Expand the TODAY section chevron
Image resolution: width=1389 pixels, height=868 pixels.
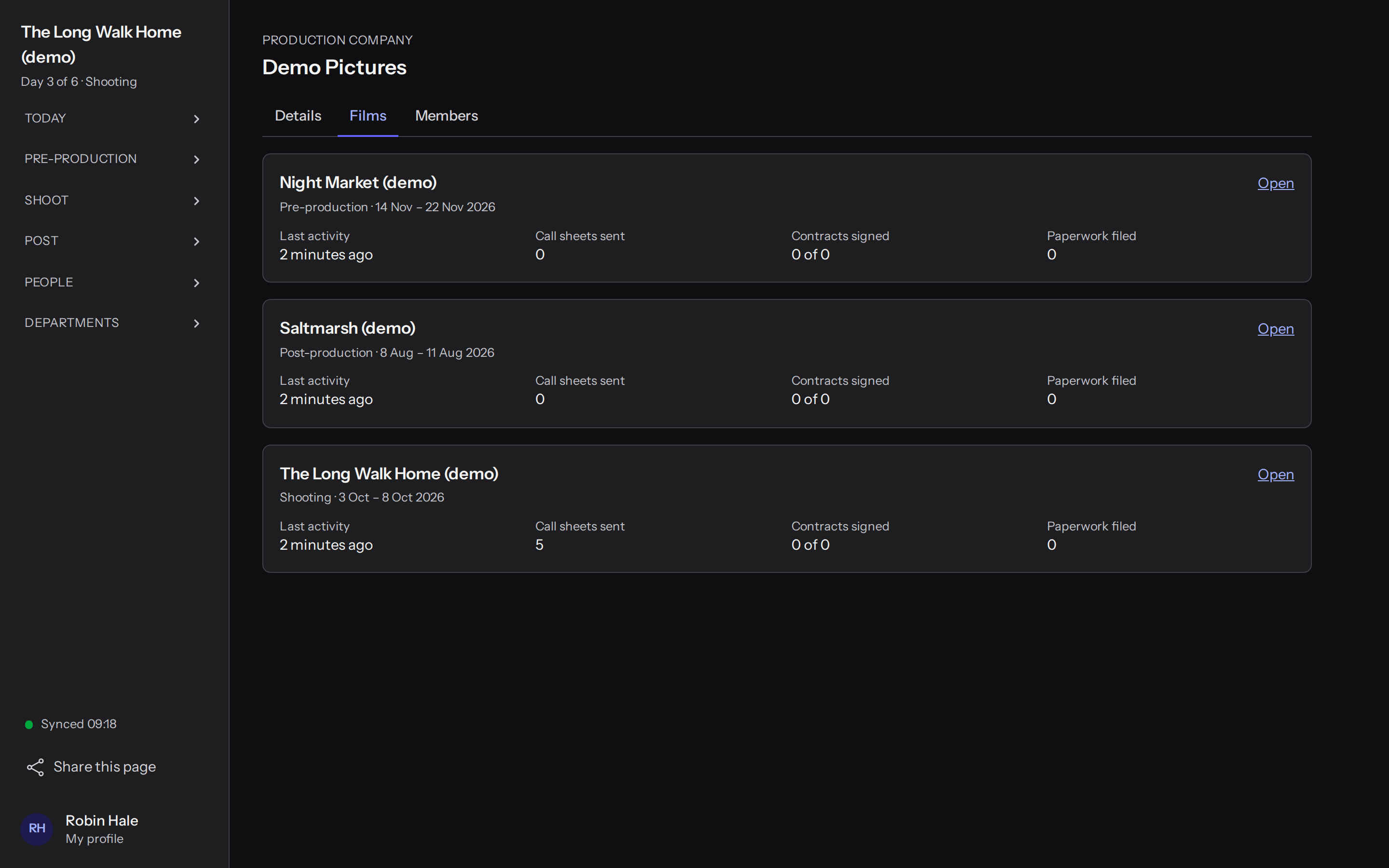click(x=196, y=119)
